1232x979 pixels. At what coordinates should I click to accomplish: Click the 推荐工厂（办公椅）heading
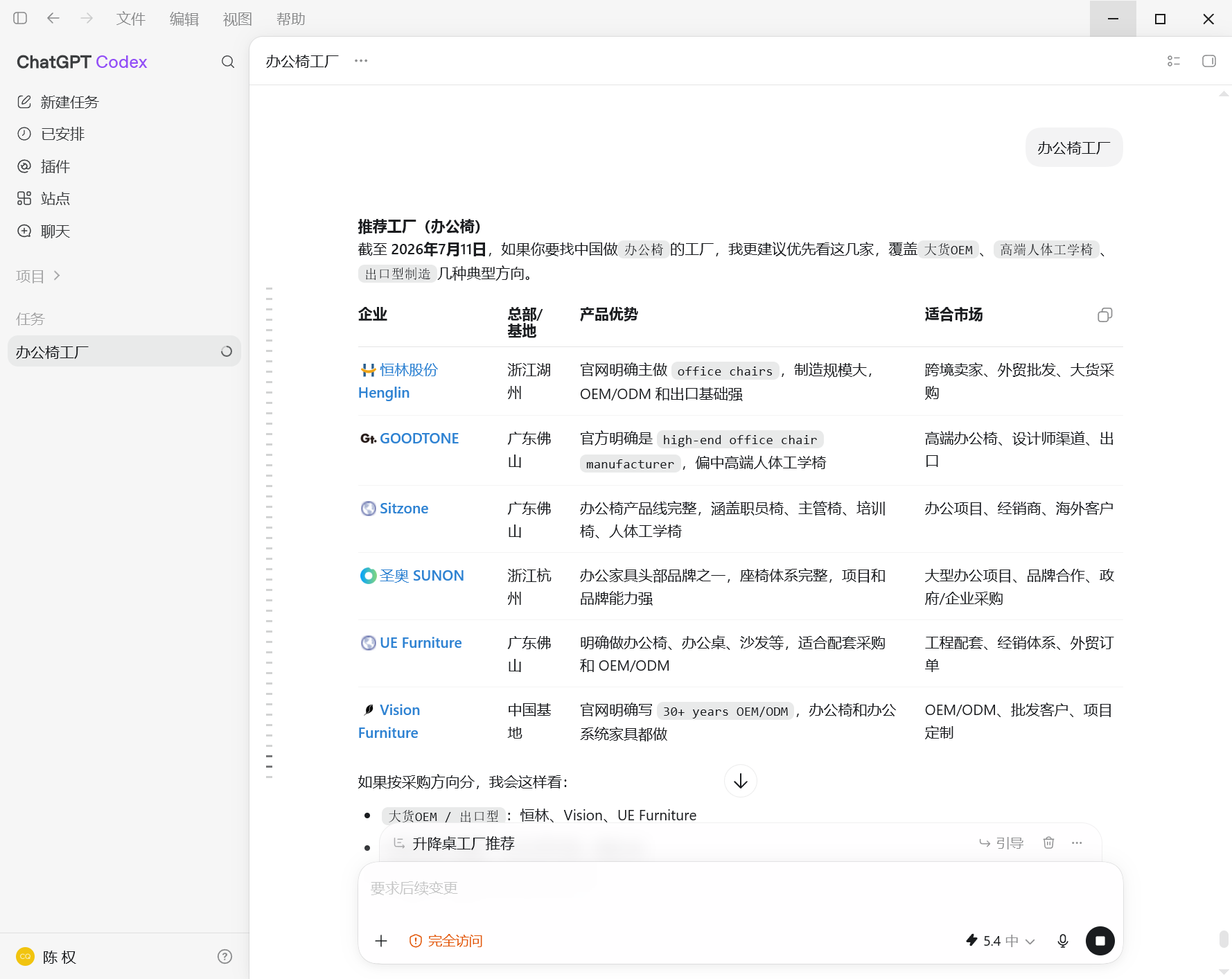(419, 227)
